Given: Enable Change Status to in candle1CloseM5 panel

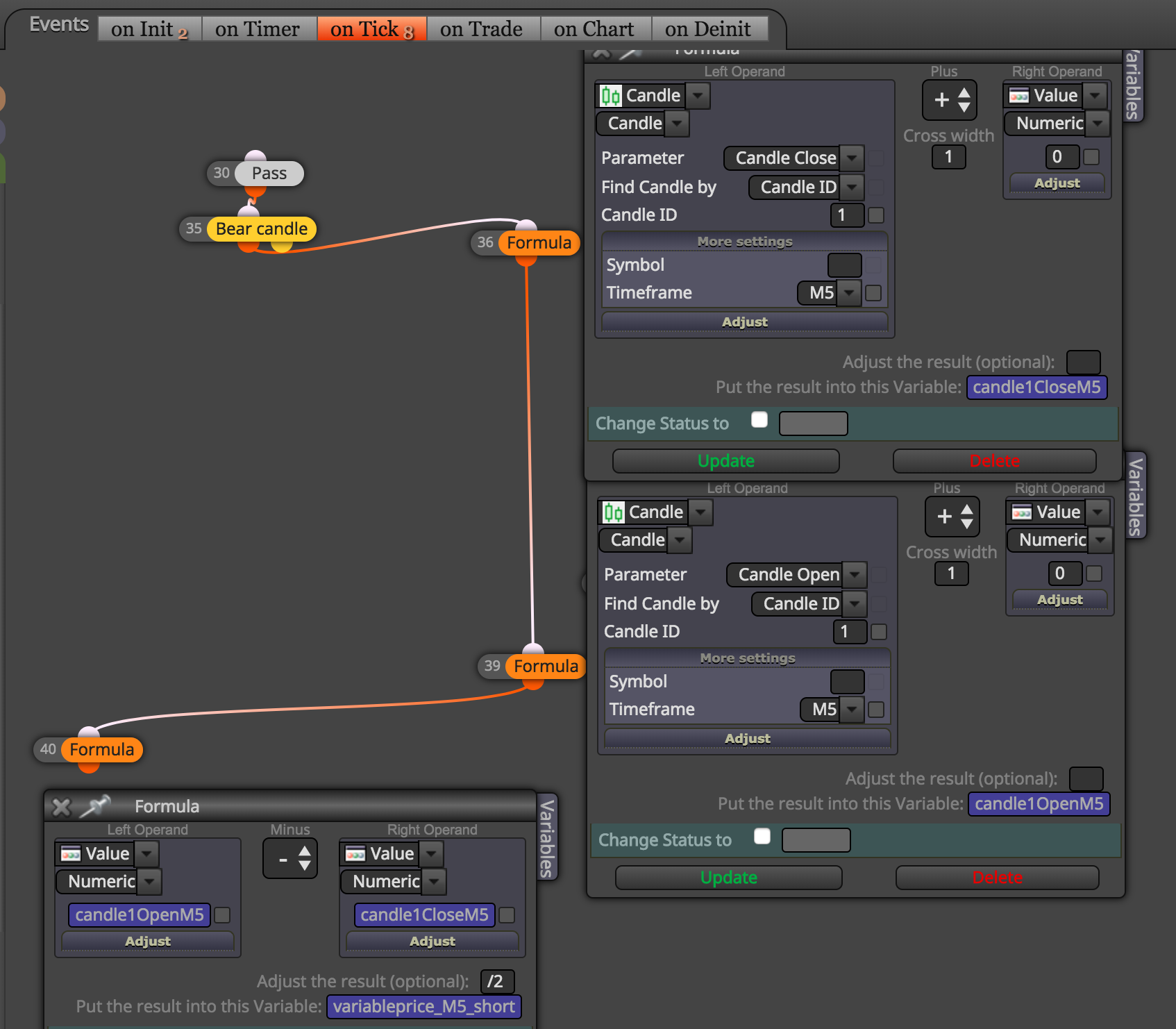Looking at the screenshot, I should point(759,420).
